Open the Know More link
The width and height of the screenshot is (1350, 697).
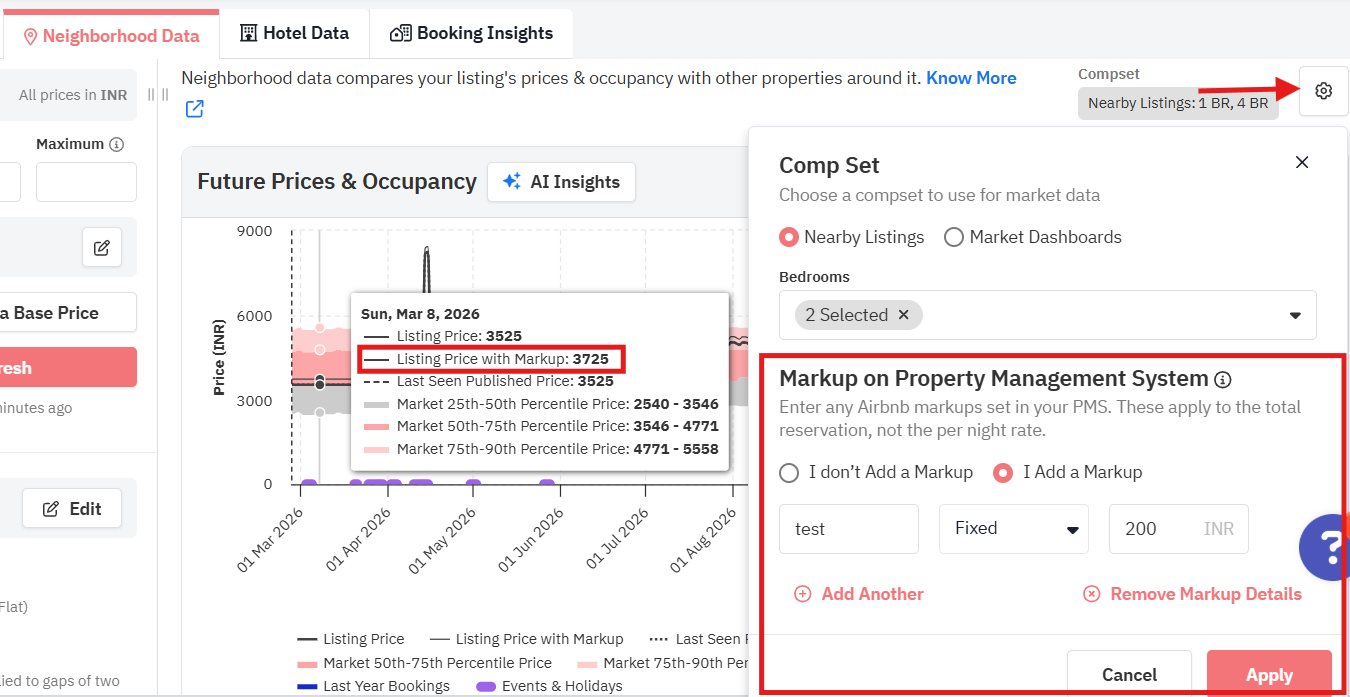(970, 78)
